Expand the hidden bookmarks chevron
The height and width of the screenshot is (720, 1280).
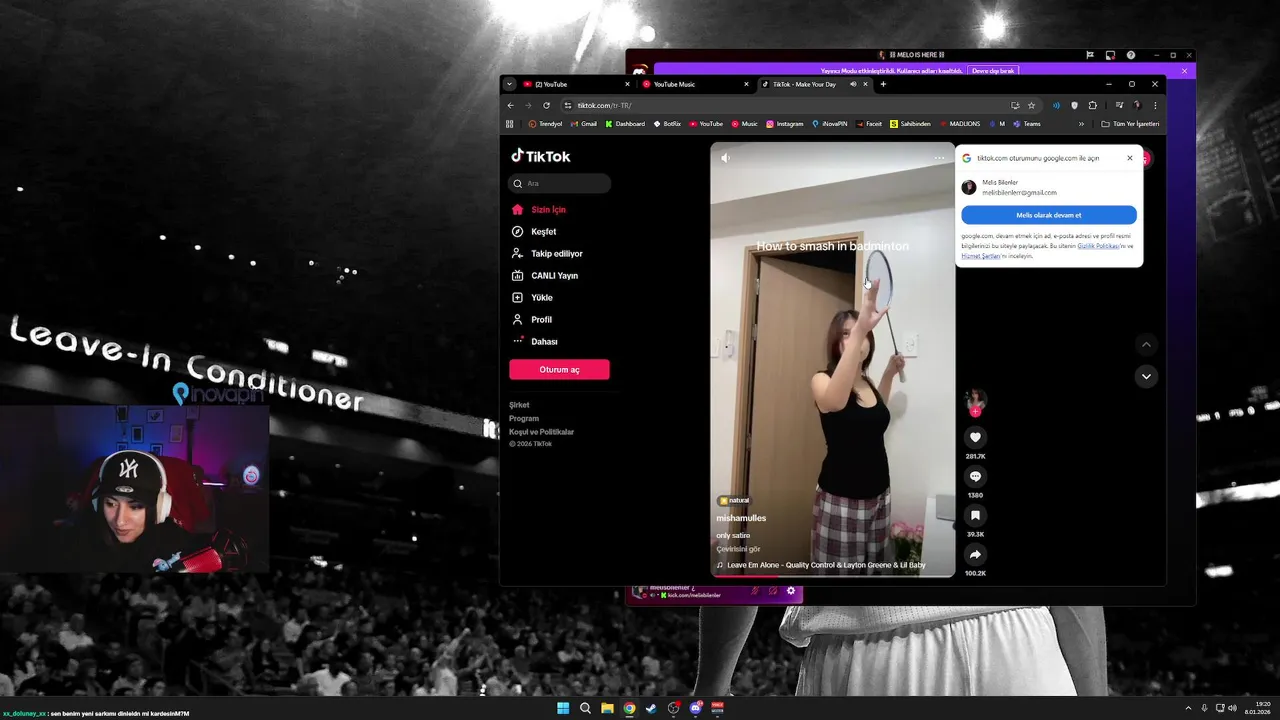point(1081,124)
